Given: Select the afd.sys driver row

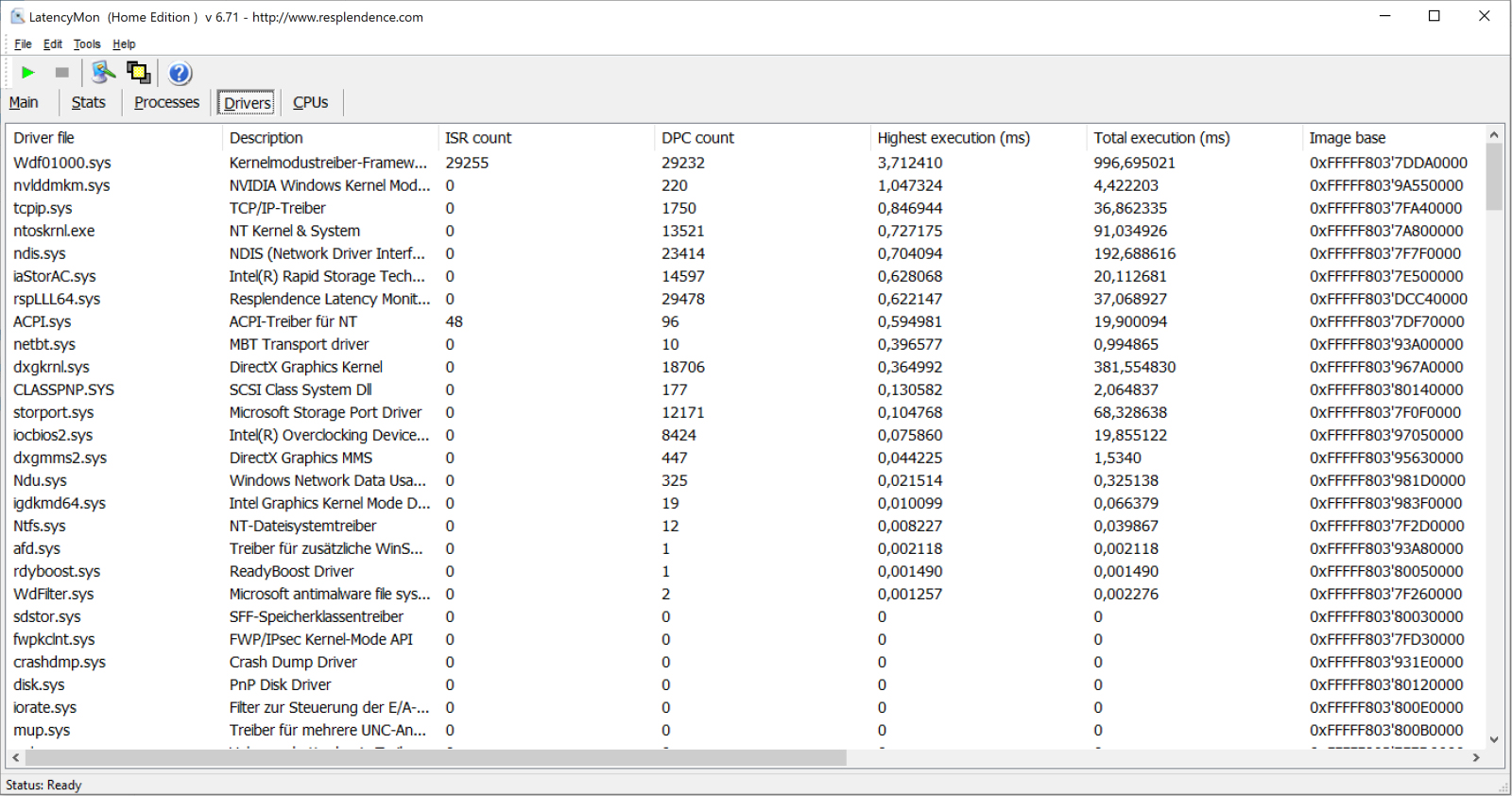Looking at the screenshot, I should pyautogui.click(x=745, y=548).
